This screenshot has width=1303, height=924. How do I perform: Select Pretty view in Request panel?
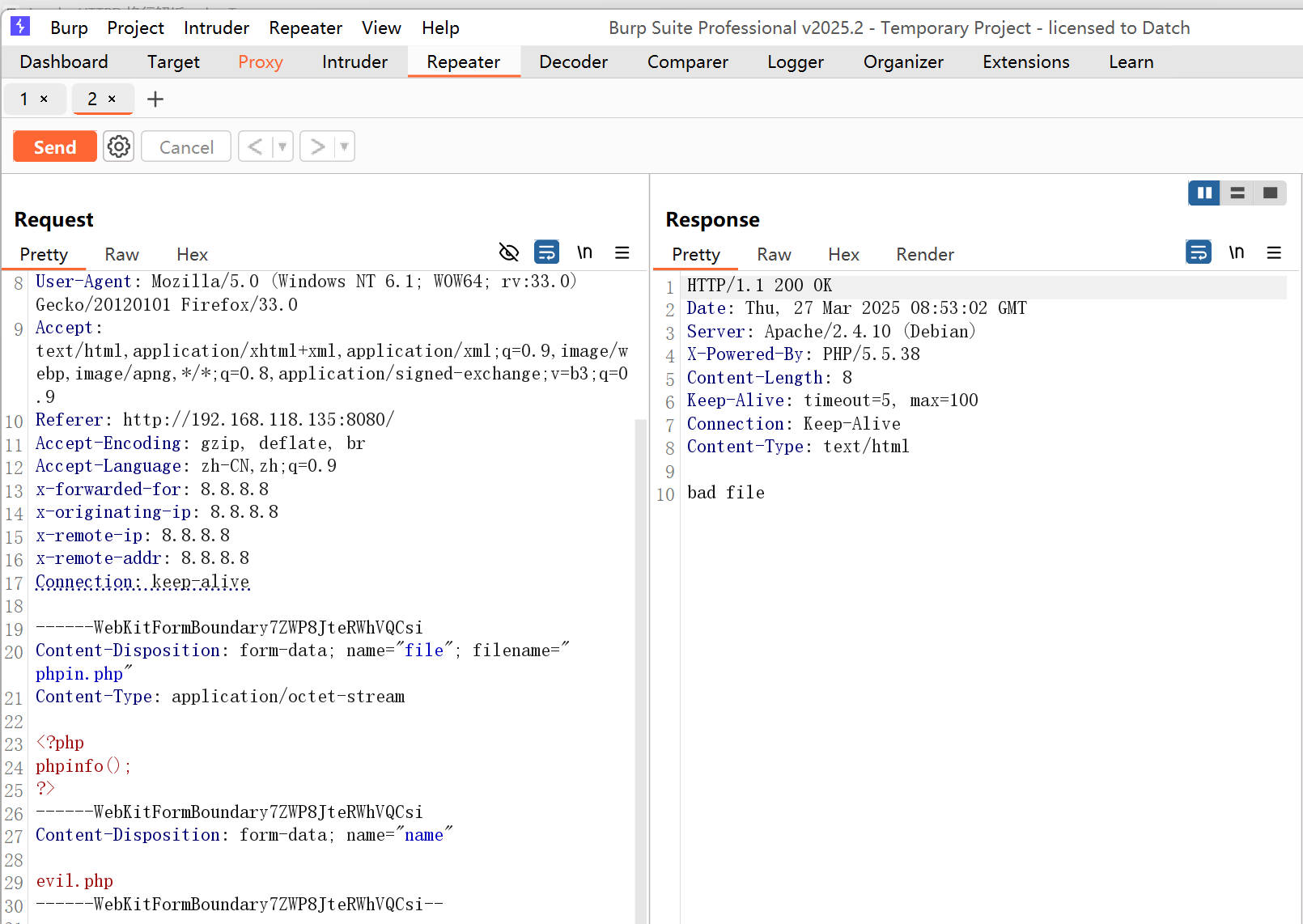tap(44, 254)
